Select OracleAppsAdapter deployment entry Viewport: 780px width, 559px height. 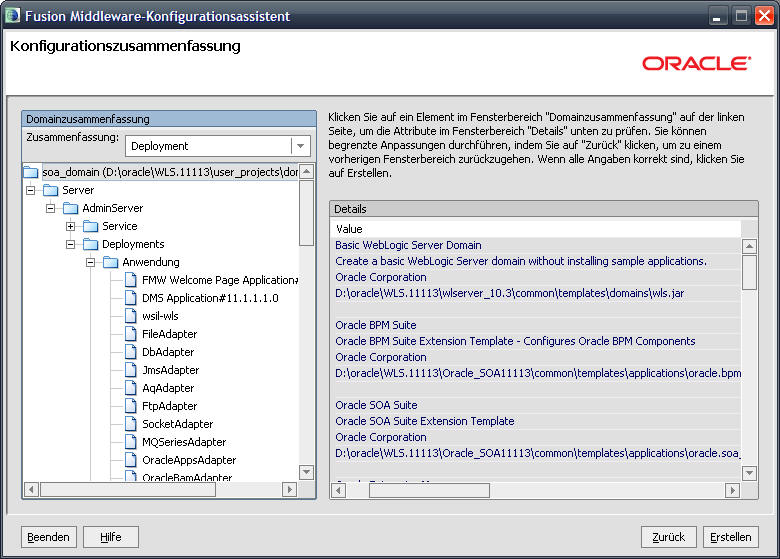tap(189, 460)
